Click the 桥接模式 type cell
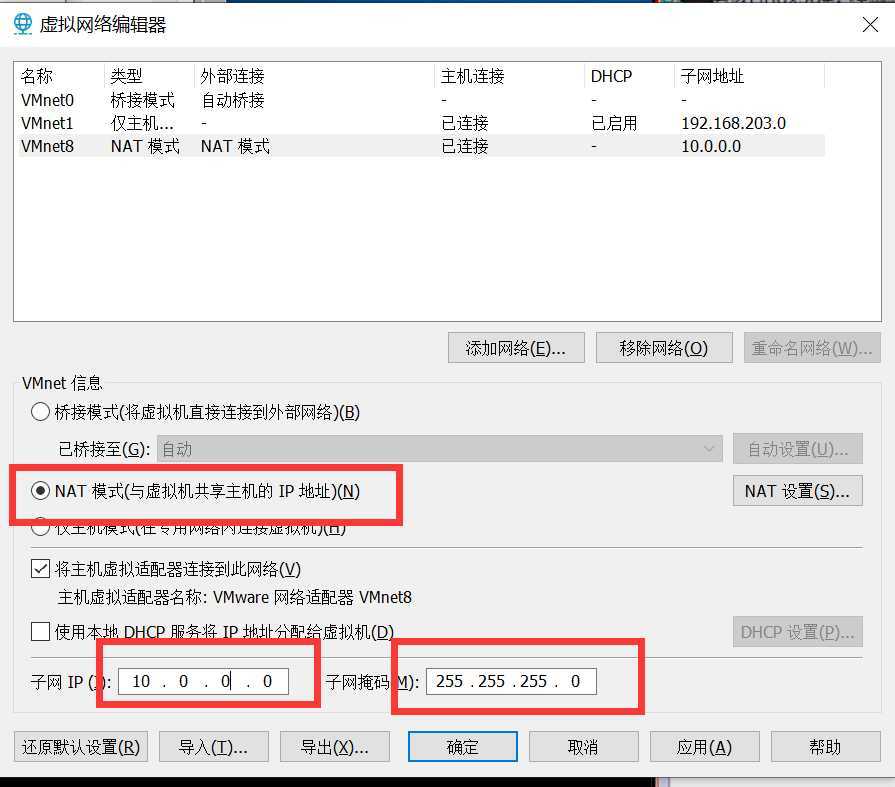The width and height of the screenshot is (895, 787). coord(143,100)
